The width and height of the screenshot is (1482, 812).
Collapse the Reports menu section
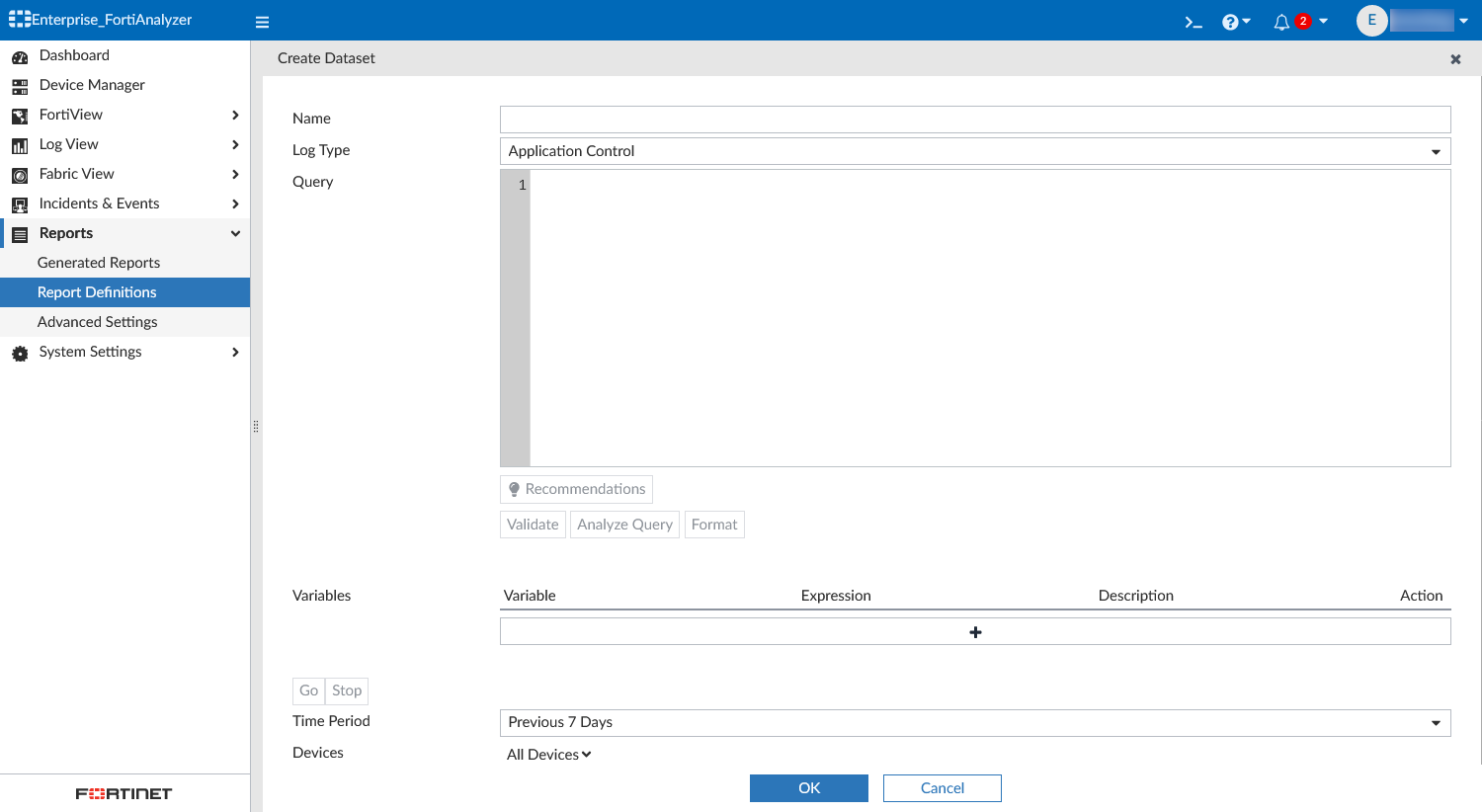click(235, 234)
